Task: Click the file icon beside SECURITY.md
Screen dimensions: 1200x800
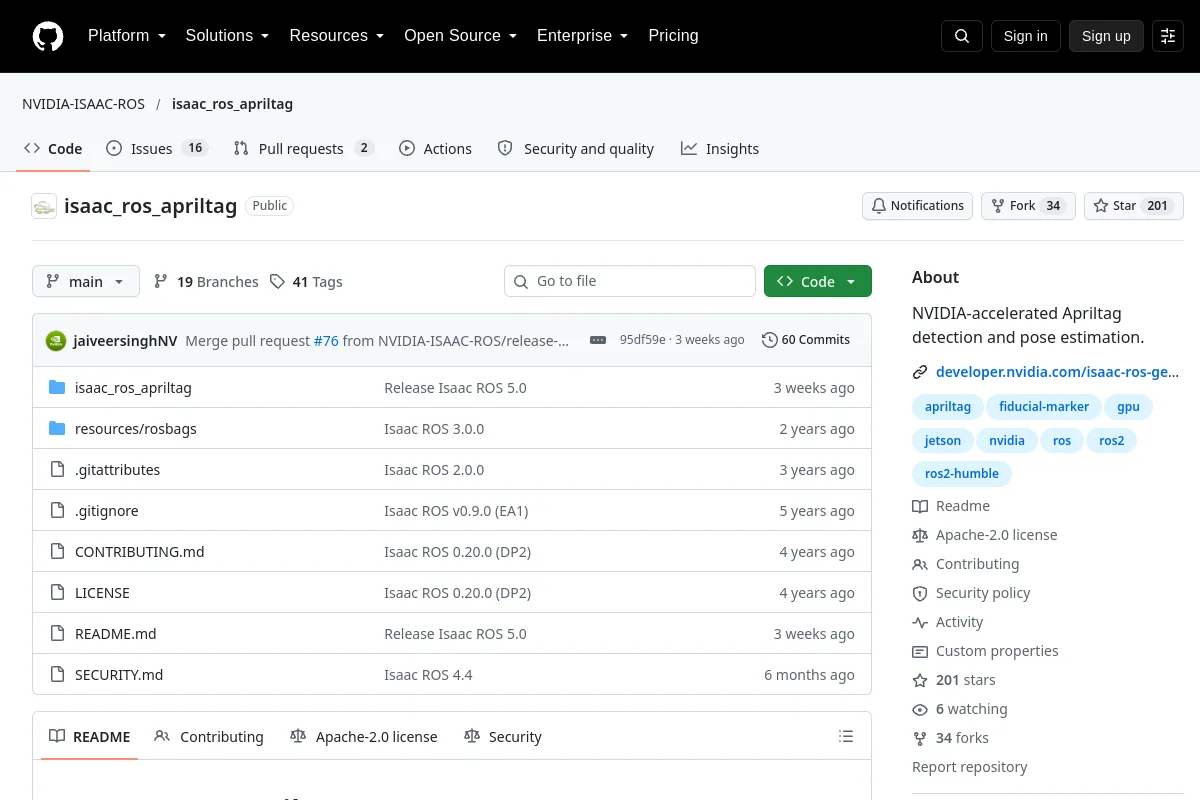Action: tap(57, 675)
